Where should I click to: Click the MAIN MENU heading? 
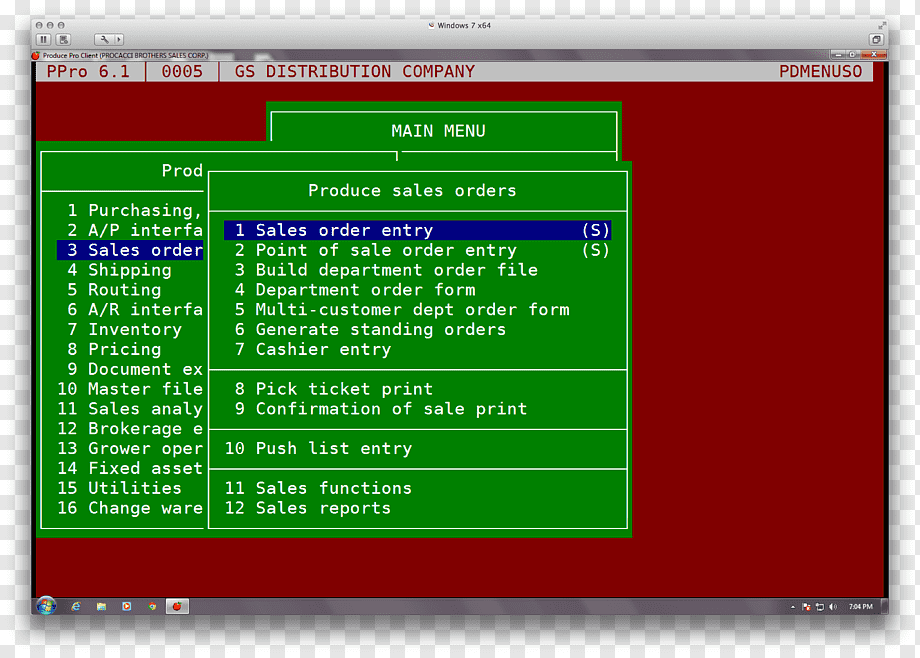pos(438,131)
